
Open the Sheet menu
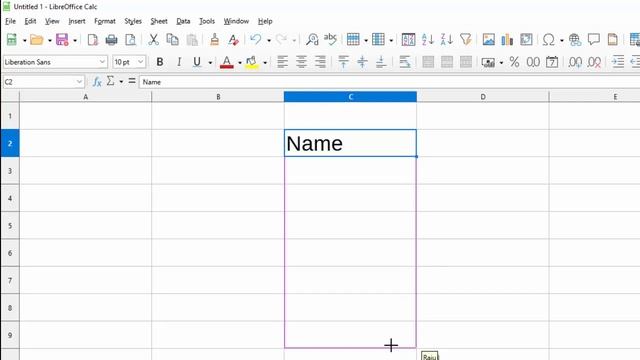click(159, 21)
